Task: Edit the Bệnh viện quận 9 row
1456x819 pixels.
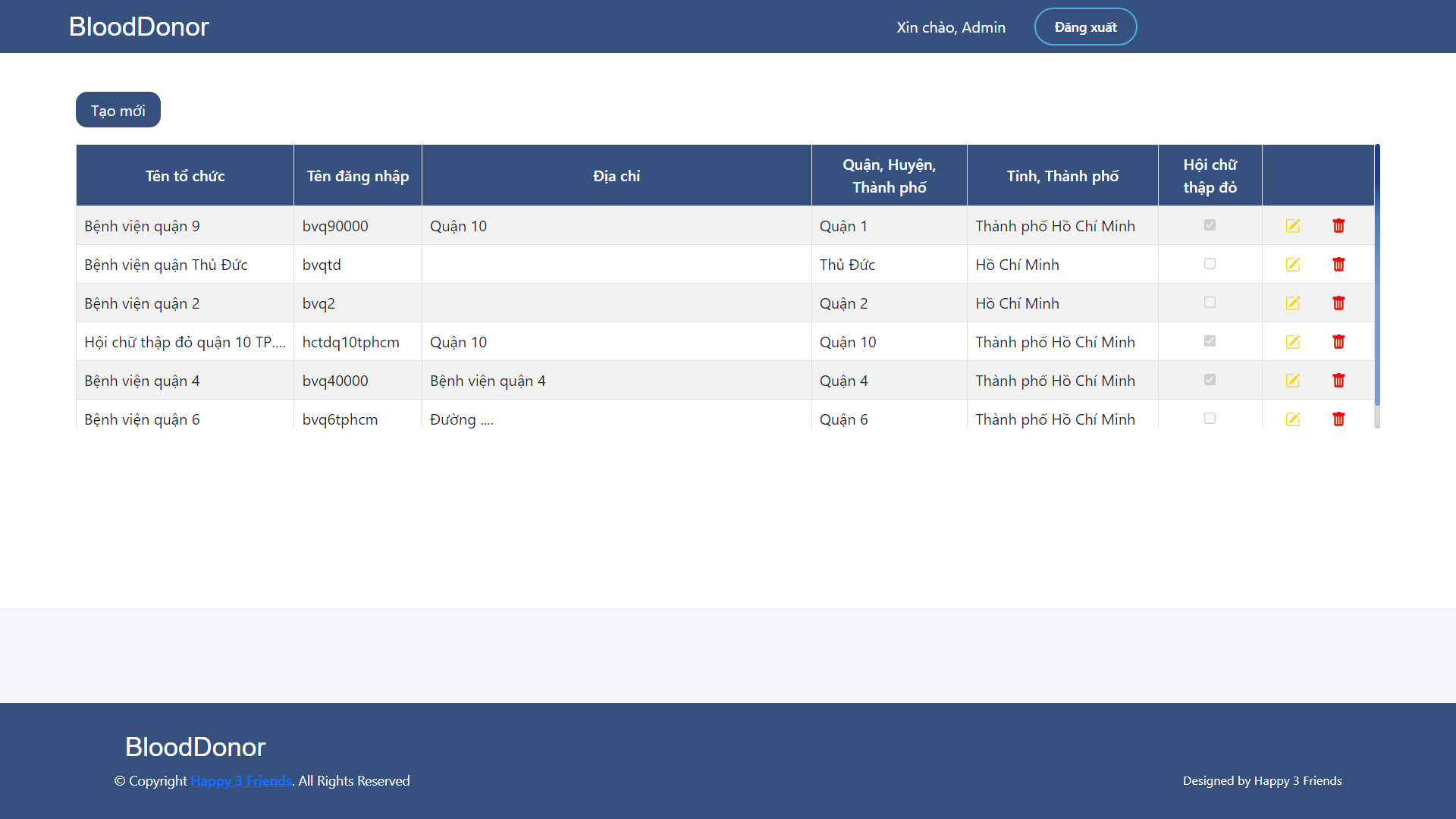Action: [1293, 226]
